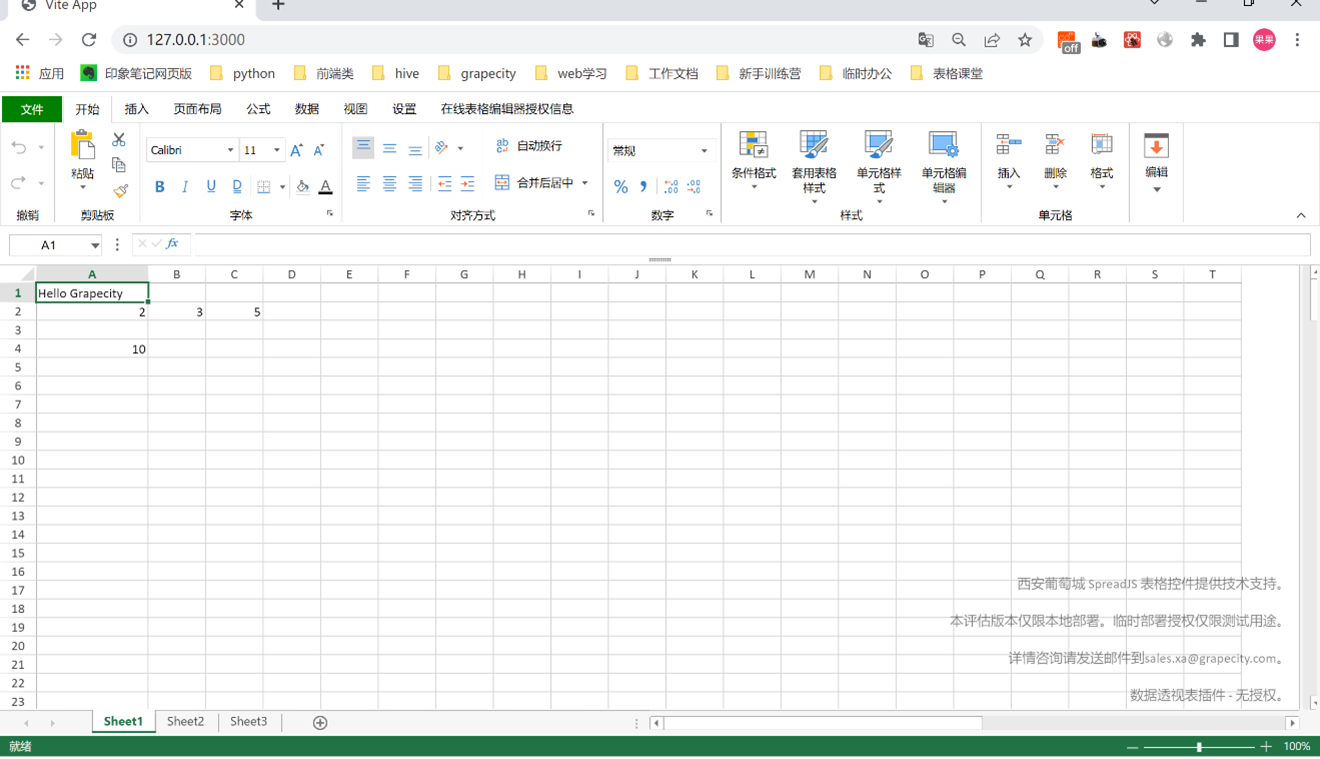
Task: Select cell containing Hello Grapecity
Action: click(x=92, y=293)
